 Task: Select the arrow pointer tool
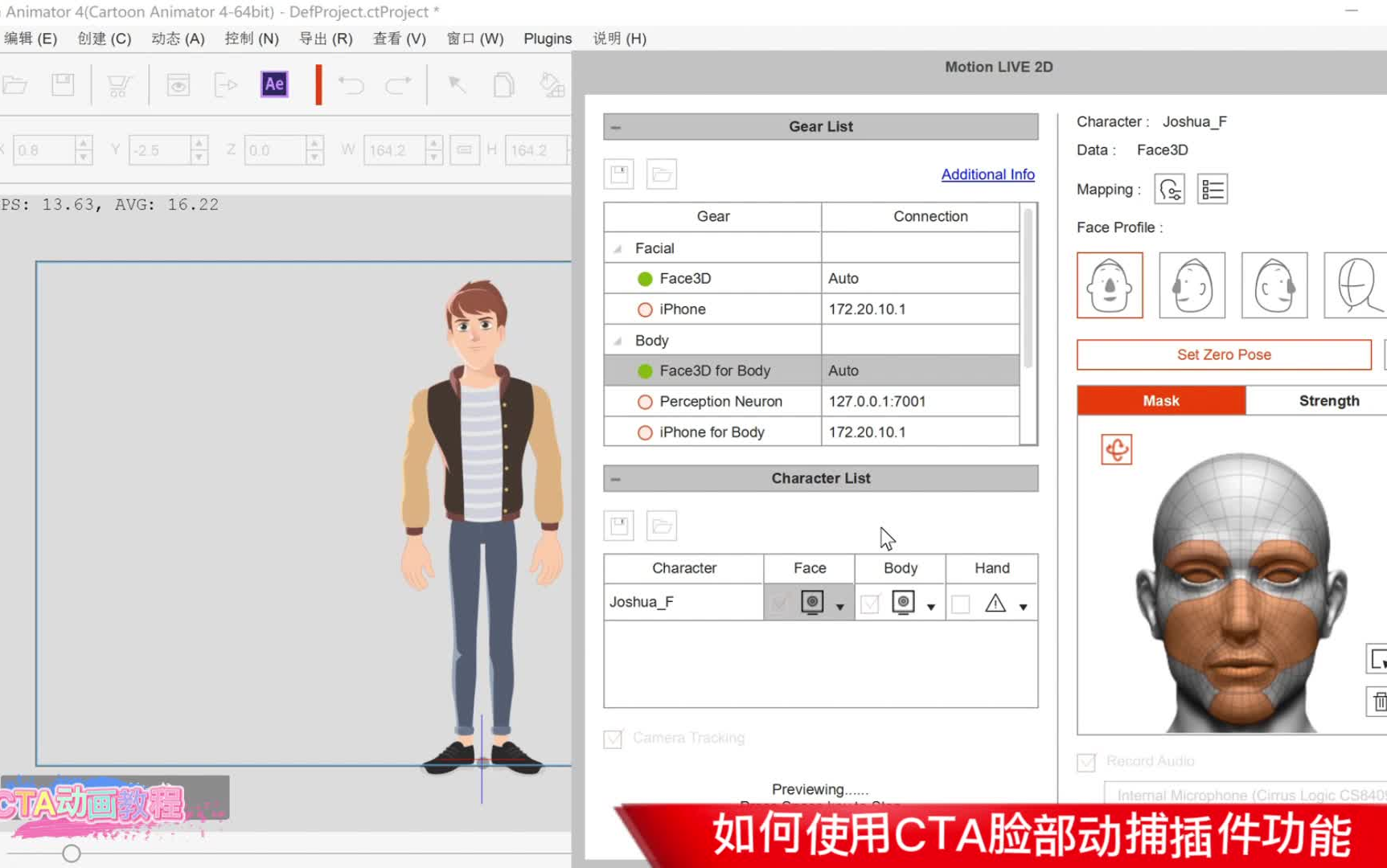(457, 84)
